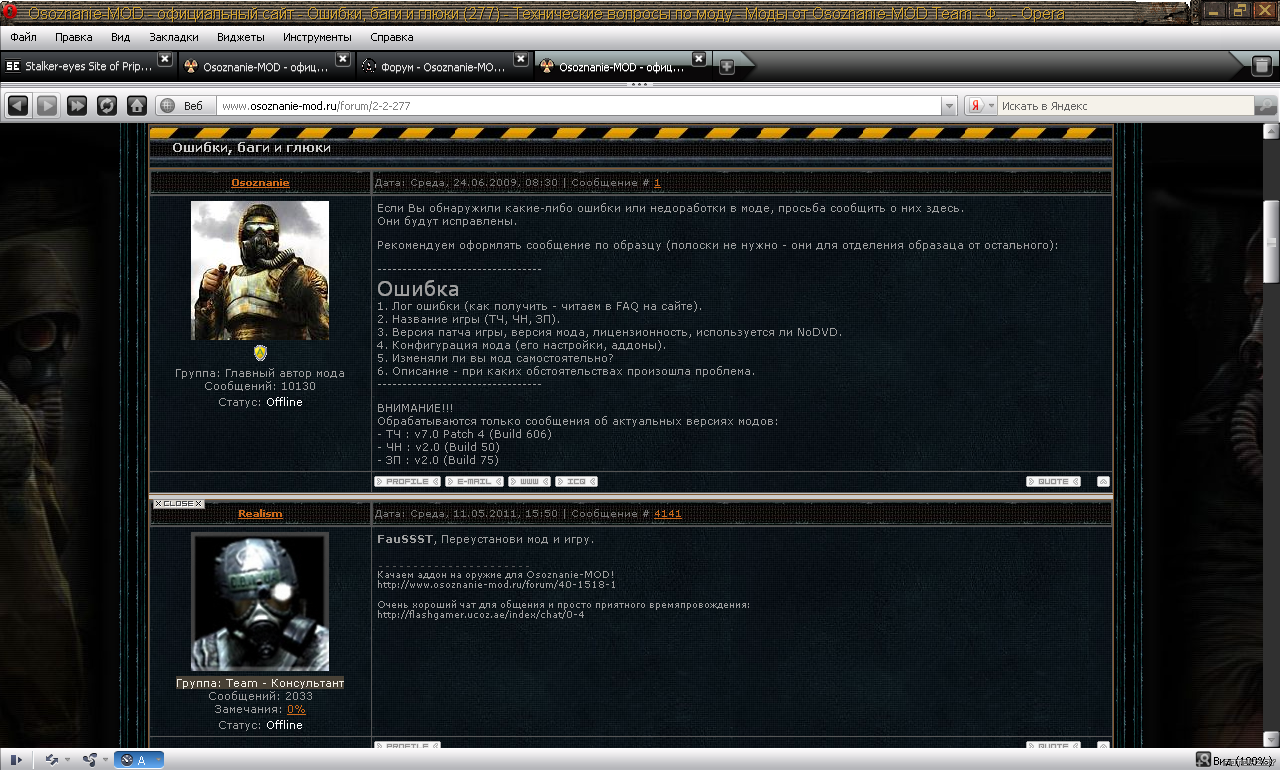Viewport: 1280px width, 770px height.
Task: Click the X CLOSE X label above Realism
Action: click(178, 504)
